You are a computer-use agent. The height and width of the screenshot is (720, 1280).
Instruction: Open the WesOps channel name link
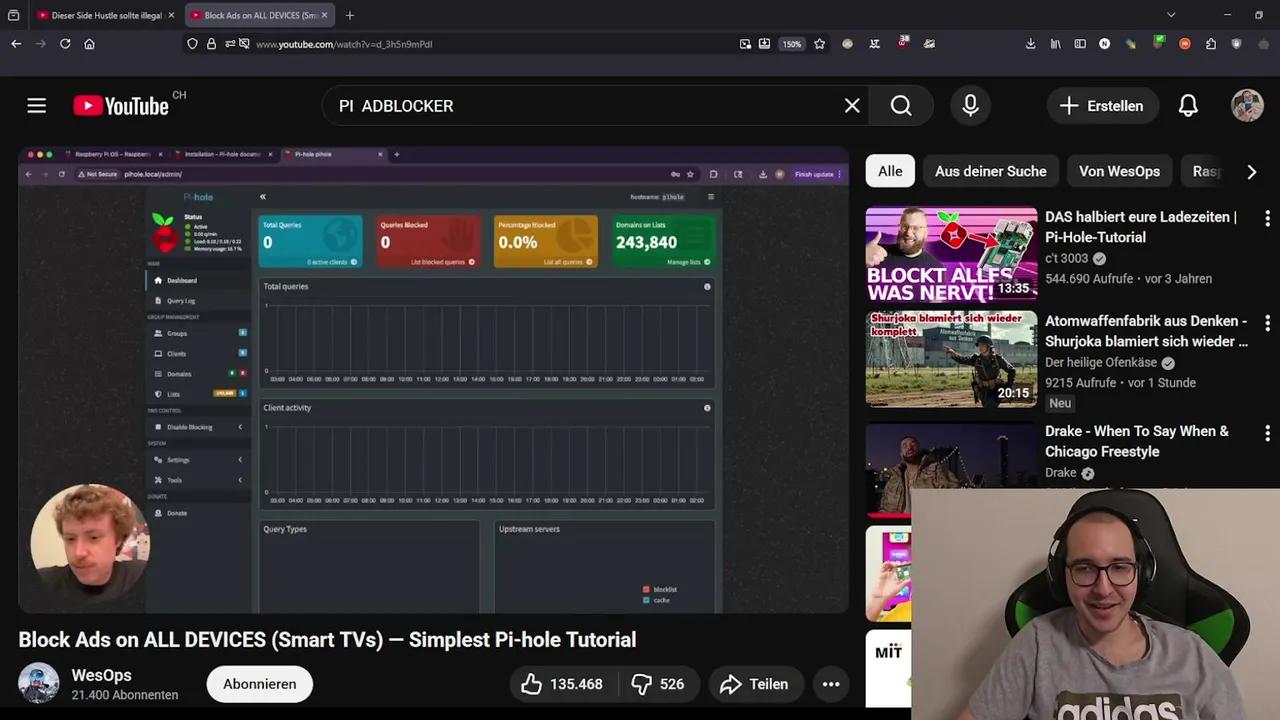click(101, 675)
